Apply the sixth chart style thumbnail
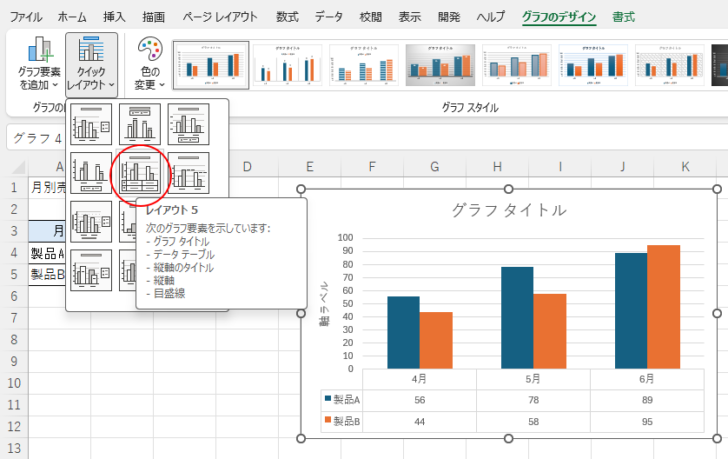Screen dimensions: 728x459 coord(593,65)
